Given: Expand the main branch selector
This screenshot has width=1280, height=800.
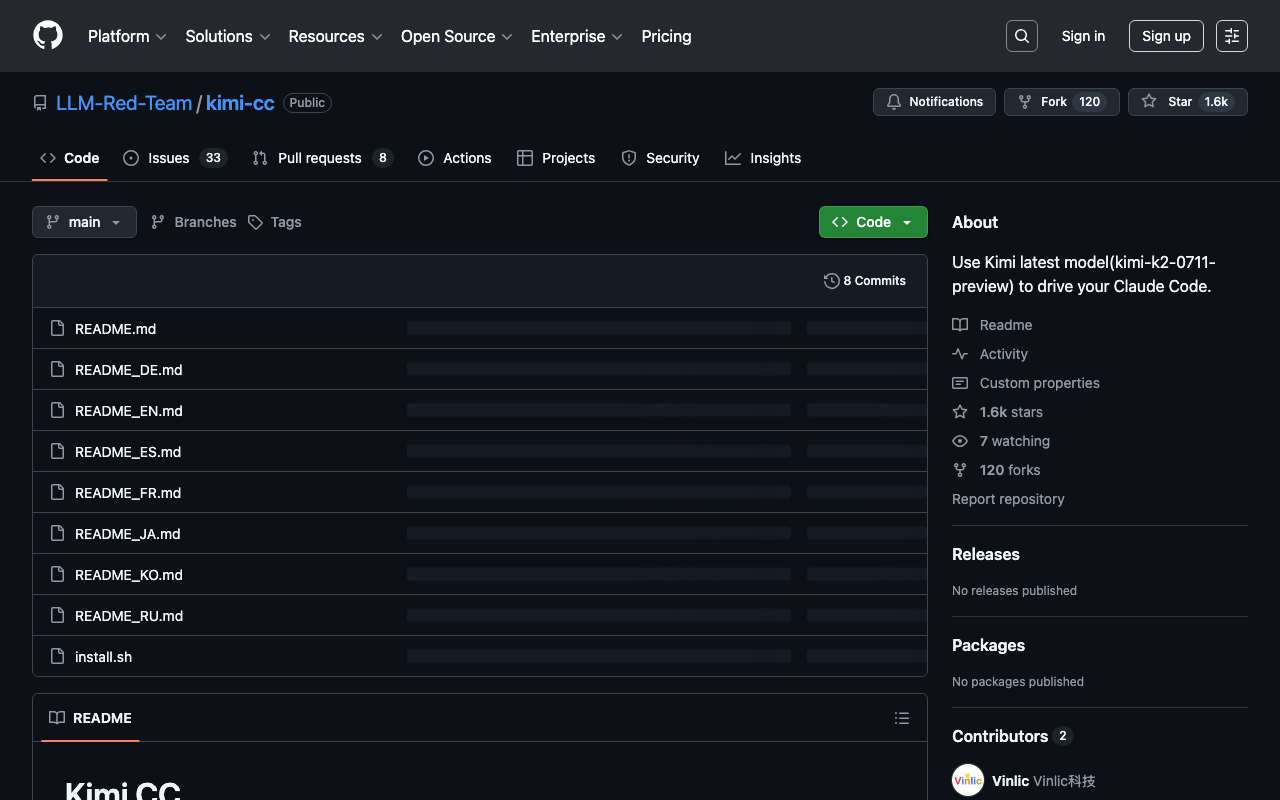Looking at the screenshot, I should pyautogui.click(x=84, y=222).
